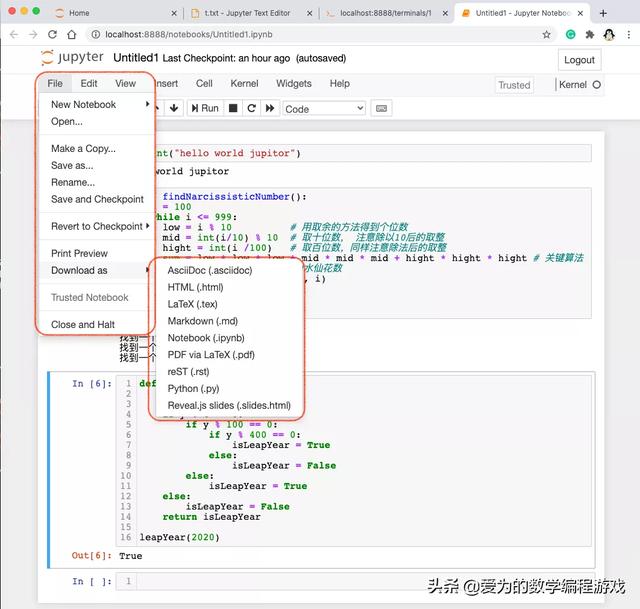The width and height of the screenshot is (640, 609).
Task: Expand Revert to Checkpoint submenu
Action: tap(98, 226)
